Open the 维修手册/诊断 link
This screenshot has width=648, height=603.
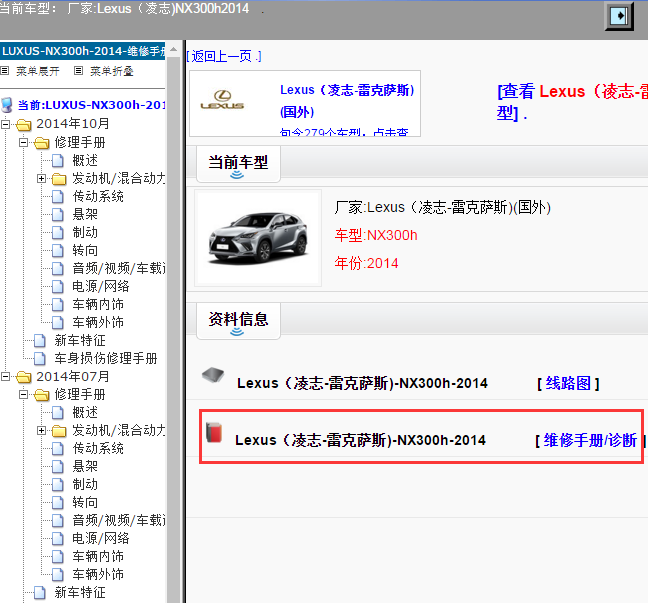(590, 441)
